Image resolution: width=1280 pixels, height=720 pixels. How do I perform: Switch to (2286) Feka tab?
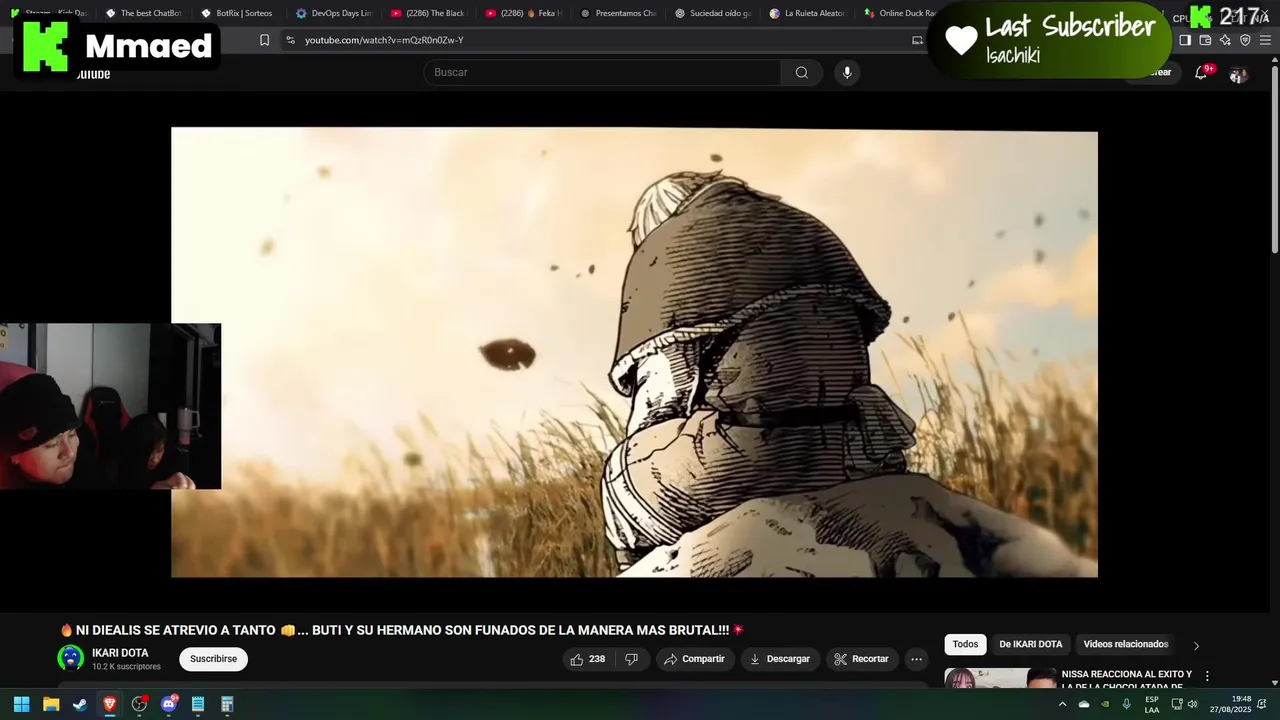pos(522,13)
